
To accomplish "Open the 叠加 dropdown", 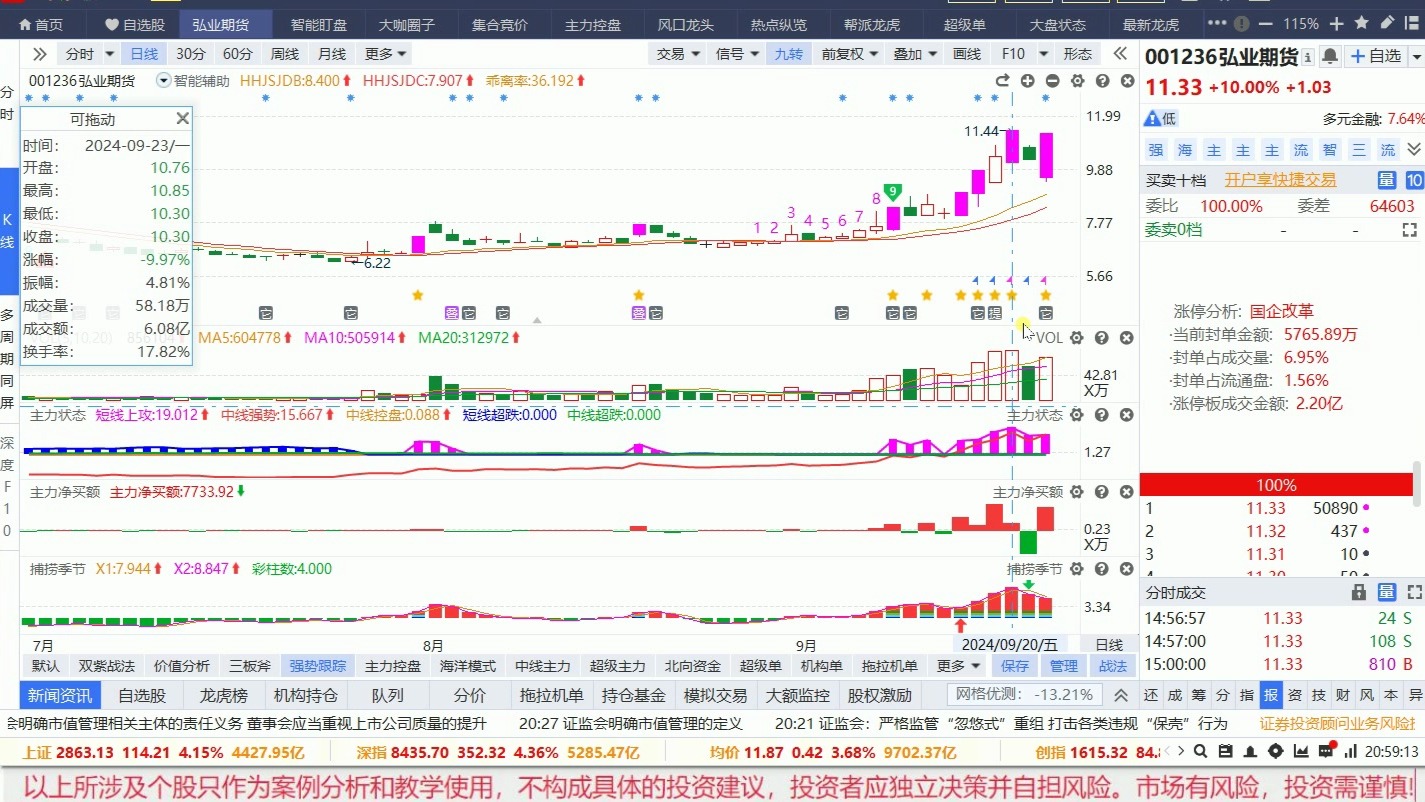I will 915,54.
